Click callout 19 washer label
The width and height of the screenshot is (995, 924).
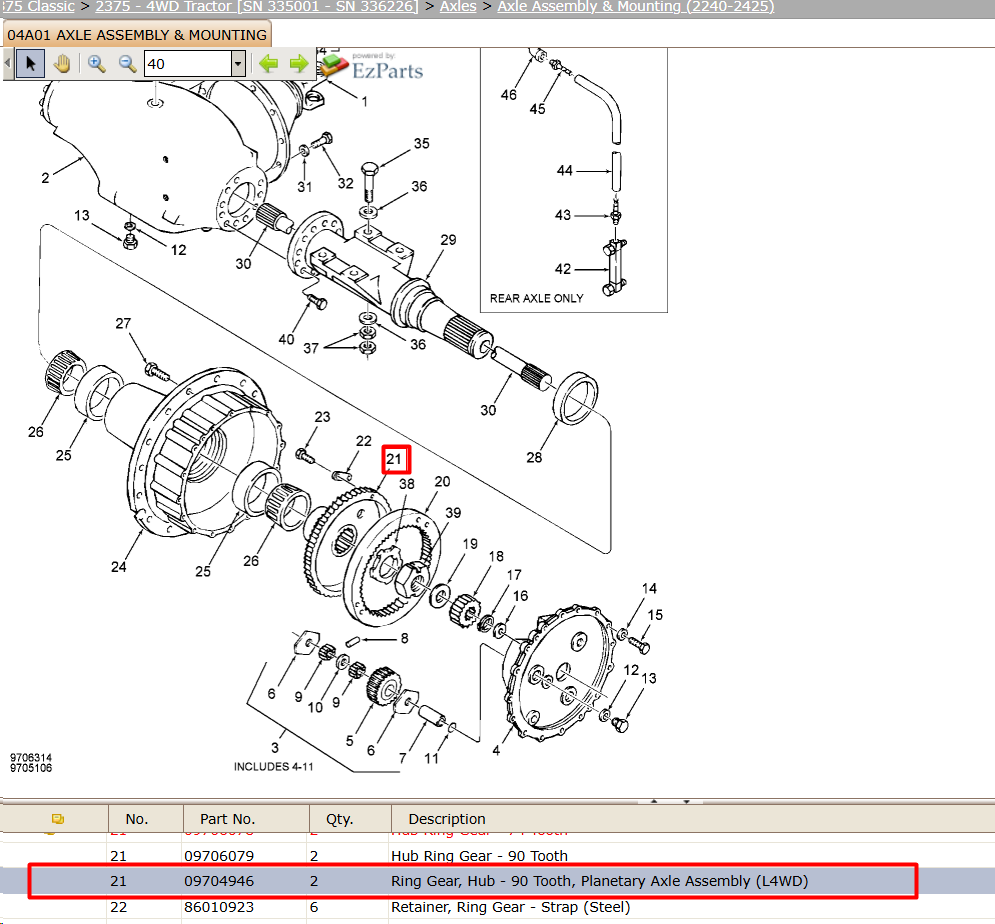click(x=470, y=544)
